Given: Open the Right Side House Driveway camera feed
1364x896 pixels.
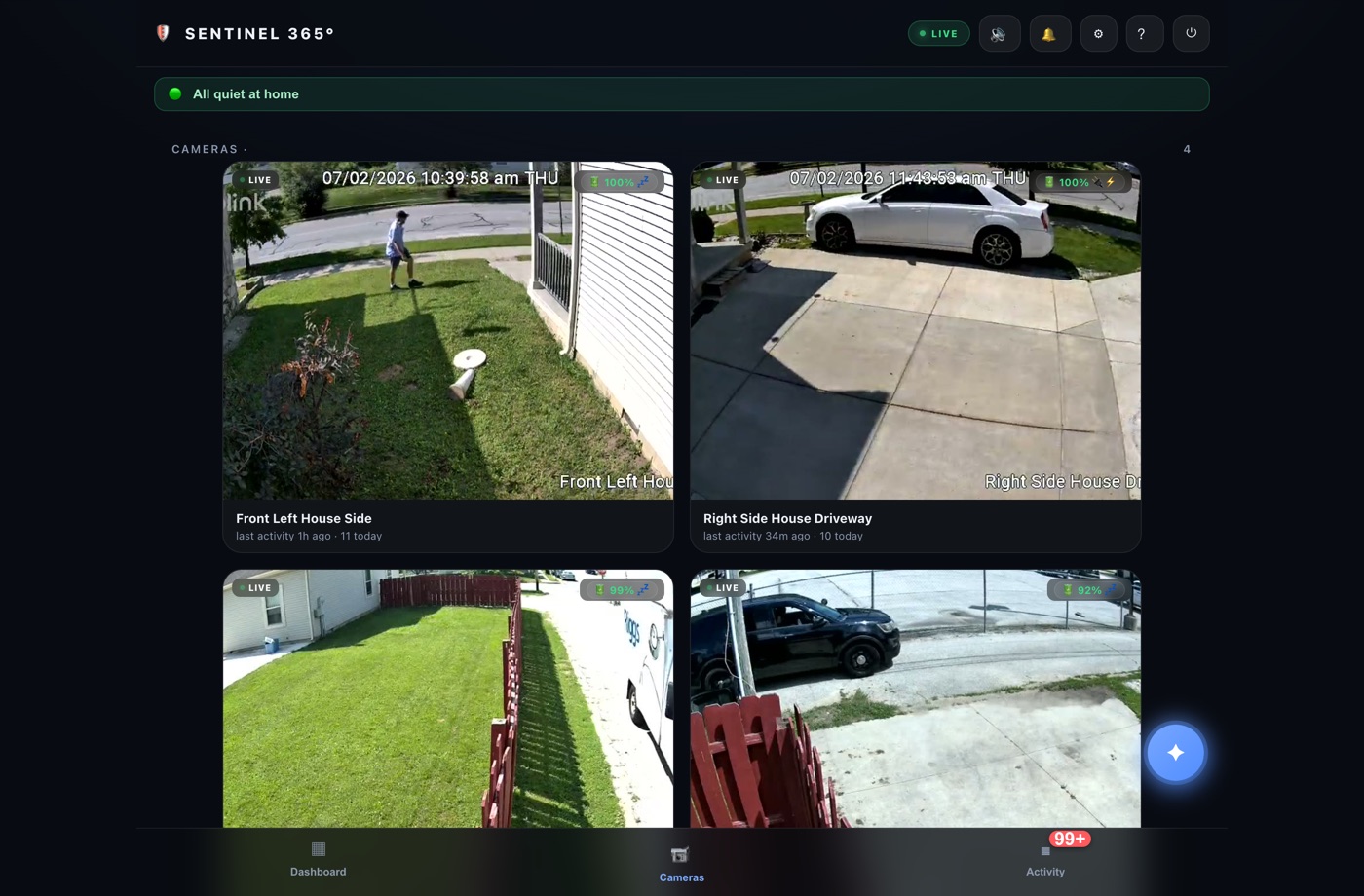Looking at the screenshot, I should coord(916,331).
